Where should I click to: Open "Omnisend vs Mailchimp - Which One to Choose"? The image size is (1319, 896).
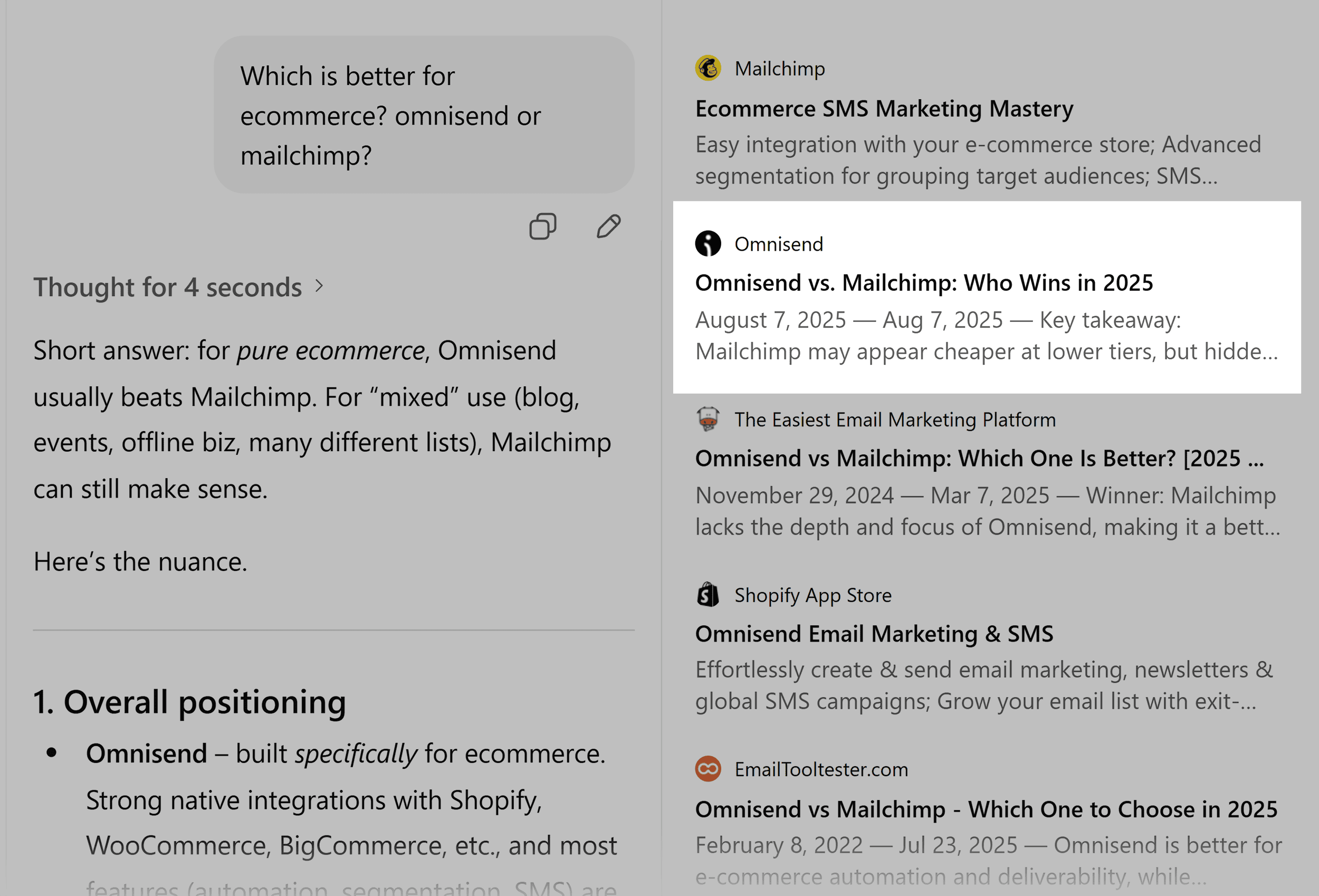point(986,809)
